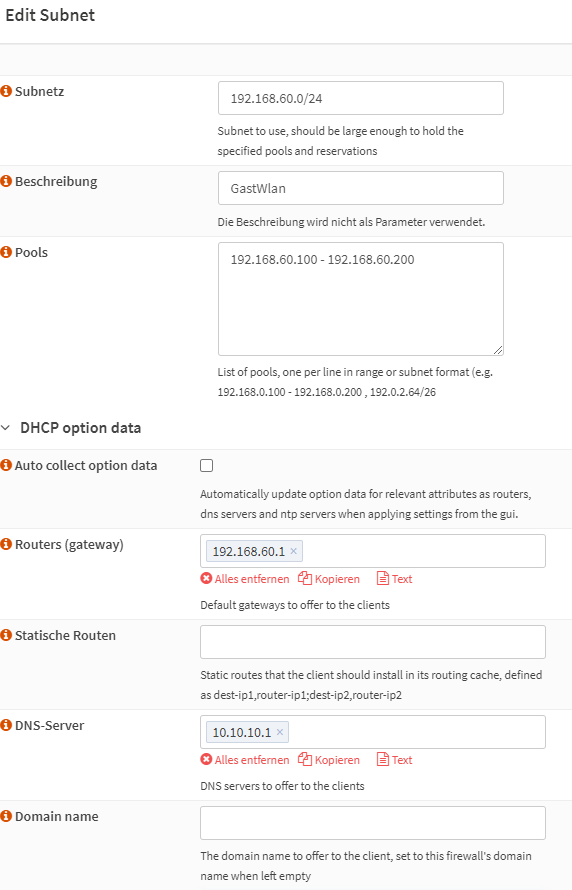
Task: Collapse the DHCP option data section
Action: pos(6,427)
